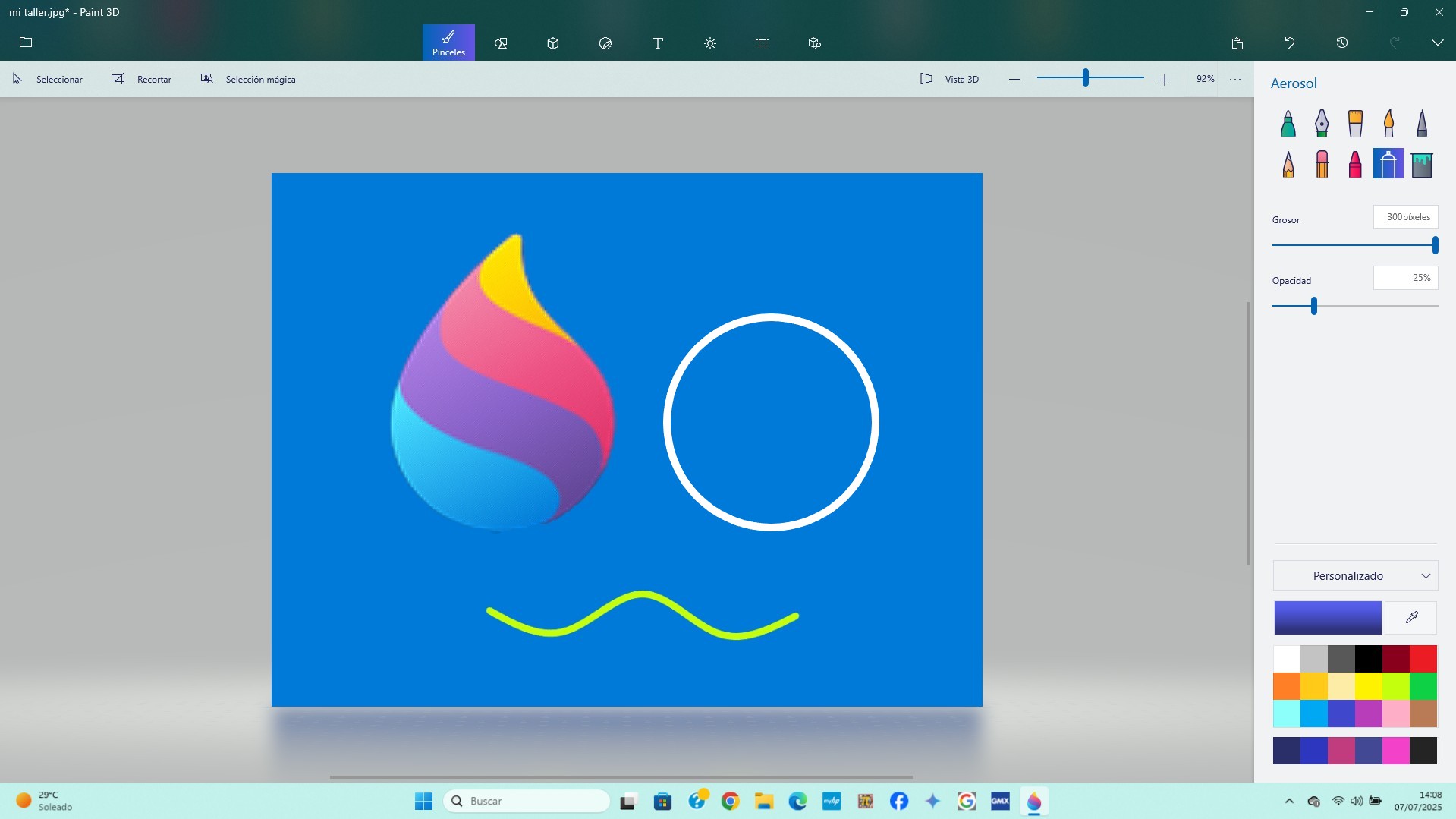
Task: Click the Recortar crop button
Action: click(x=143, y=79)
